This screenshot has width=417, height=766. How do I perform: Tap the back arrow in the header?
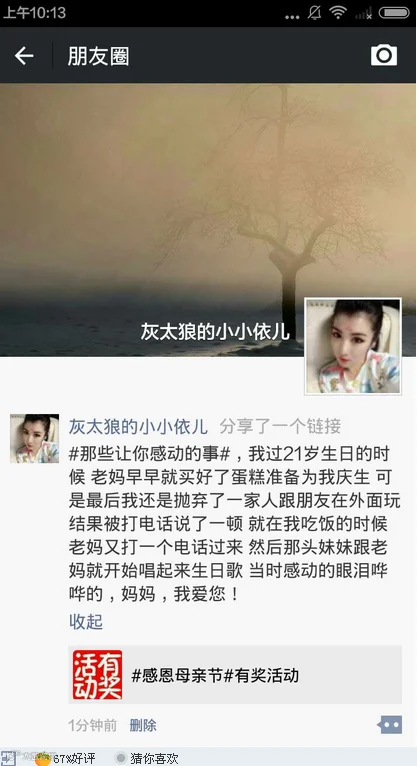(24, 56)
